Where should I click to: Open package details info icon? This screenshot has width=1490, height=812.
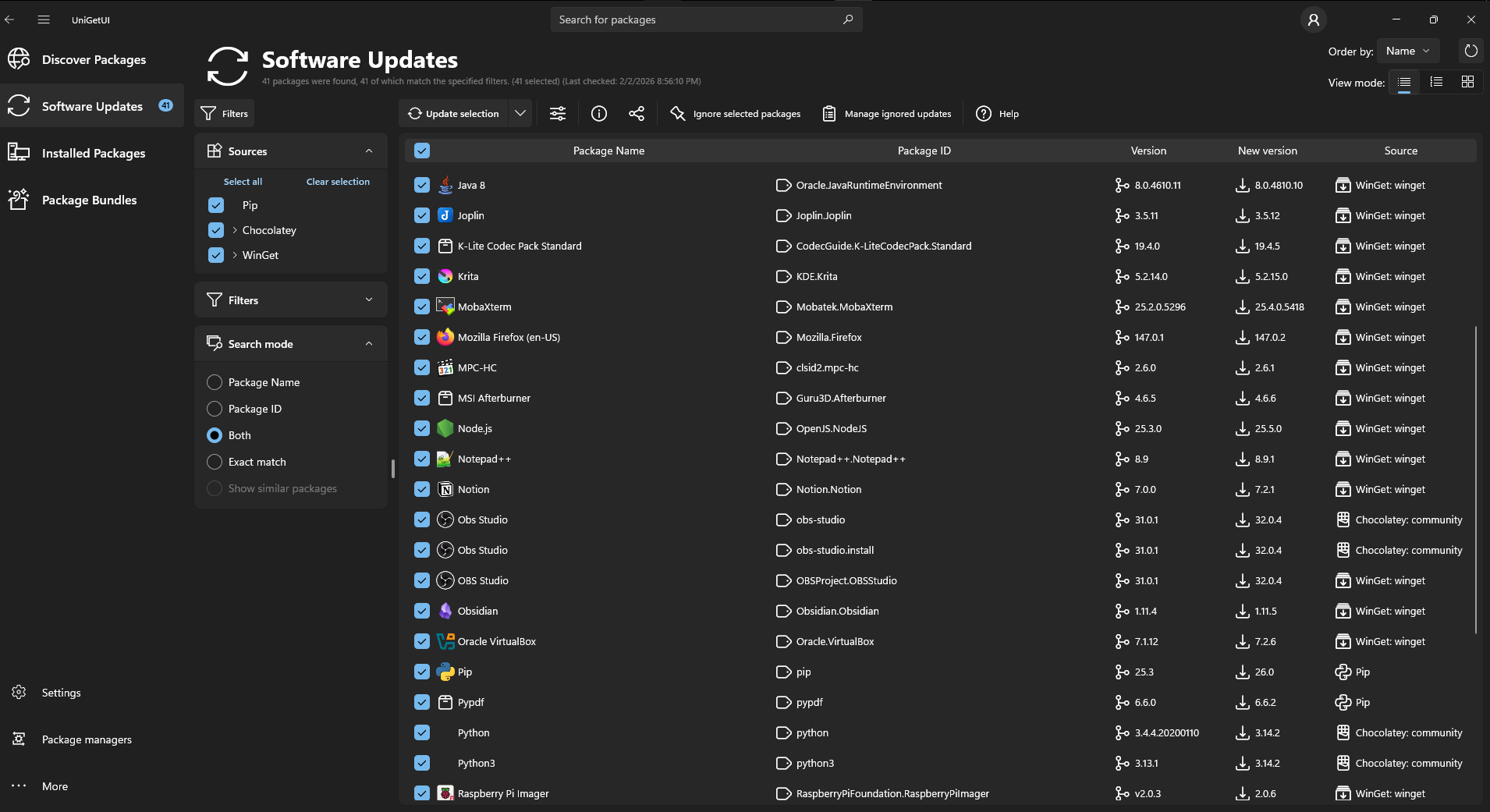click(x=599, y=114)
